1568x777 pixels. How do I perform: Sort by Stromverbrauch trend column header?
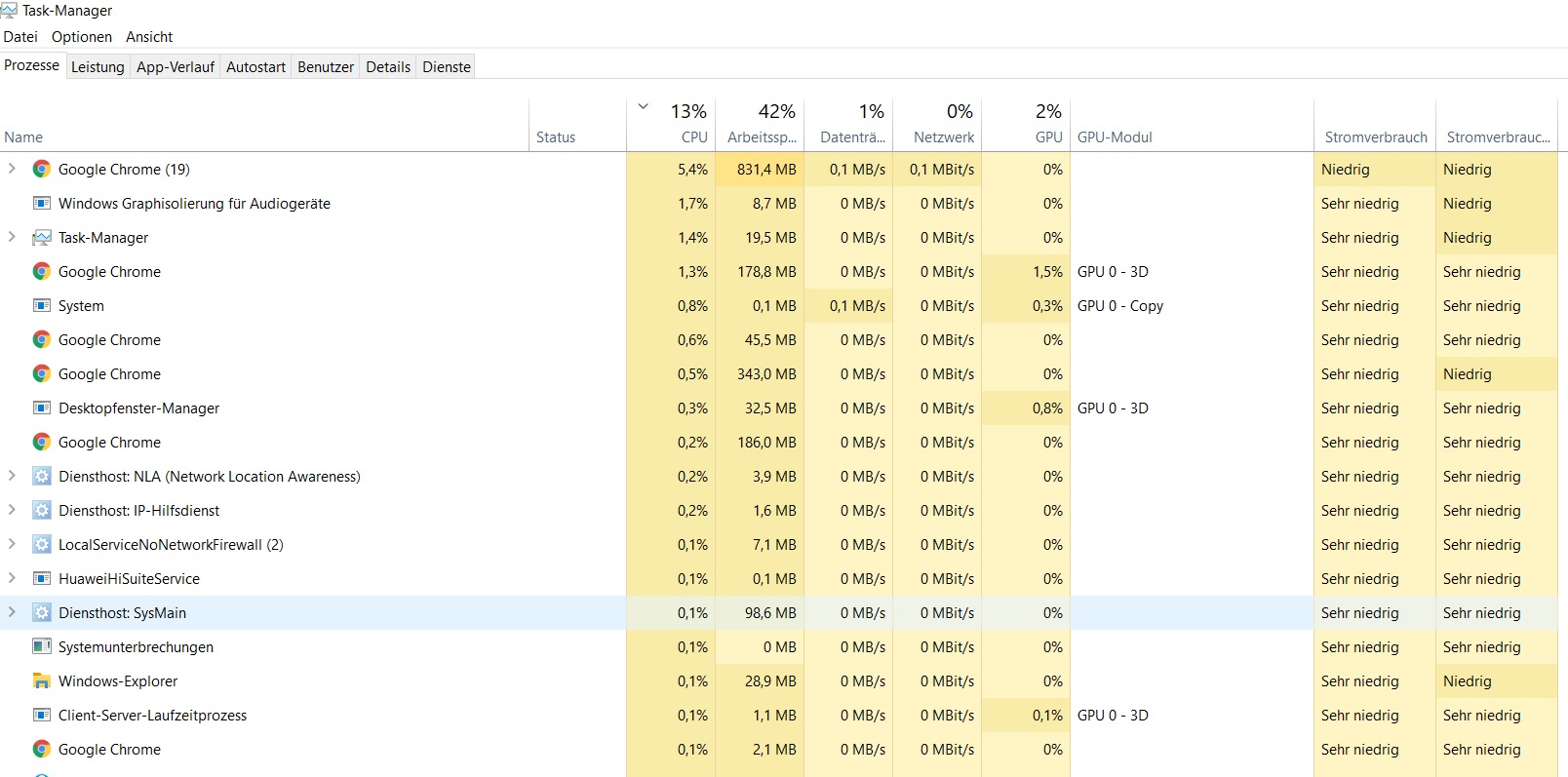click(x=1497, y=125)
